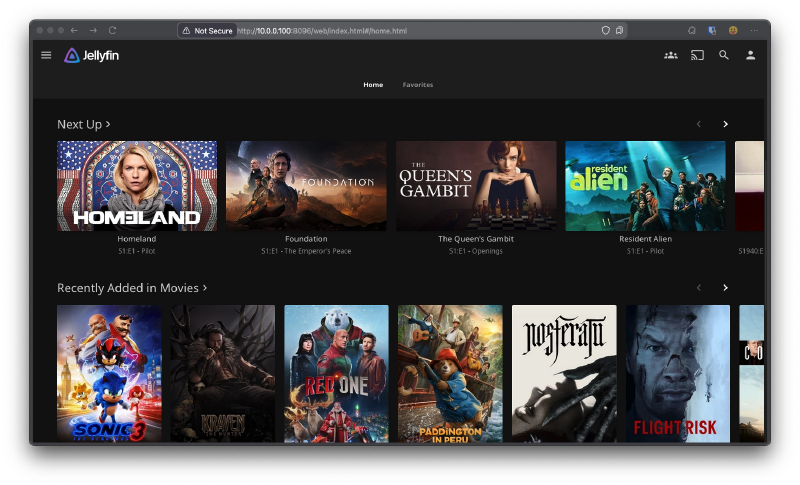Click the shield icon in address bar
The image size is (800, 485).
[605, 31]
